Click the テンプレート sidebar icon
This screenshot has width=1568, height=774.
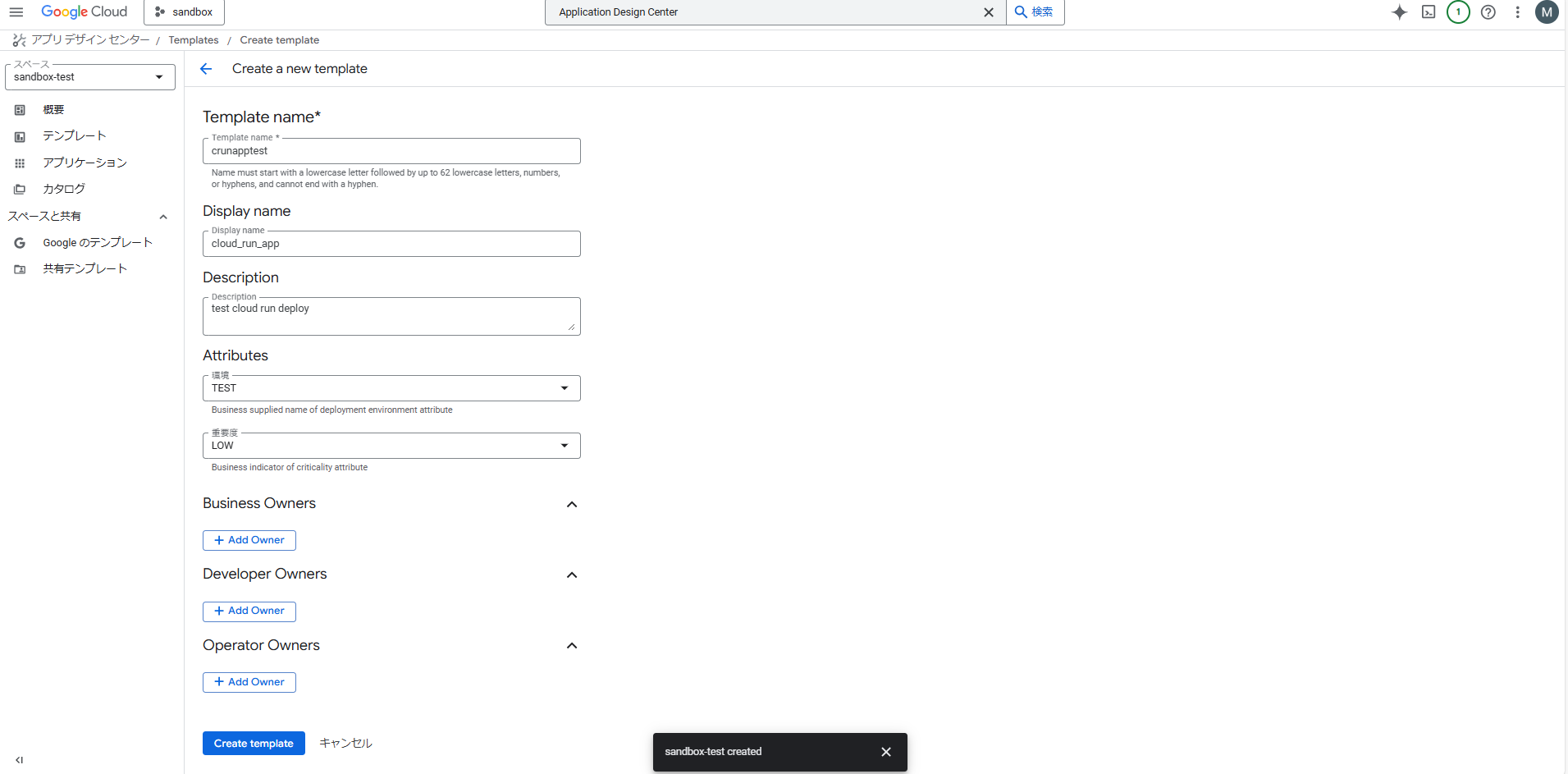(x=20, y=137)
